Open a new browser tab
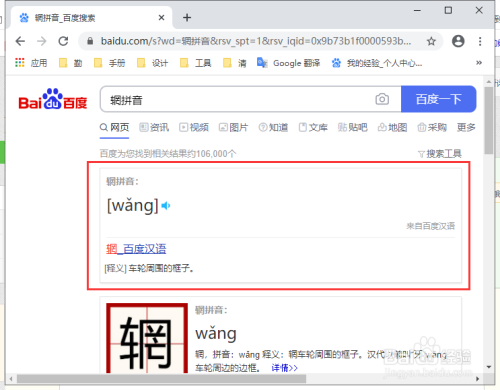This screenshot has width=500, height=390. (187, 17)
